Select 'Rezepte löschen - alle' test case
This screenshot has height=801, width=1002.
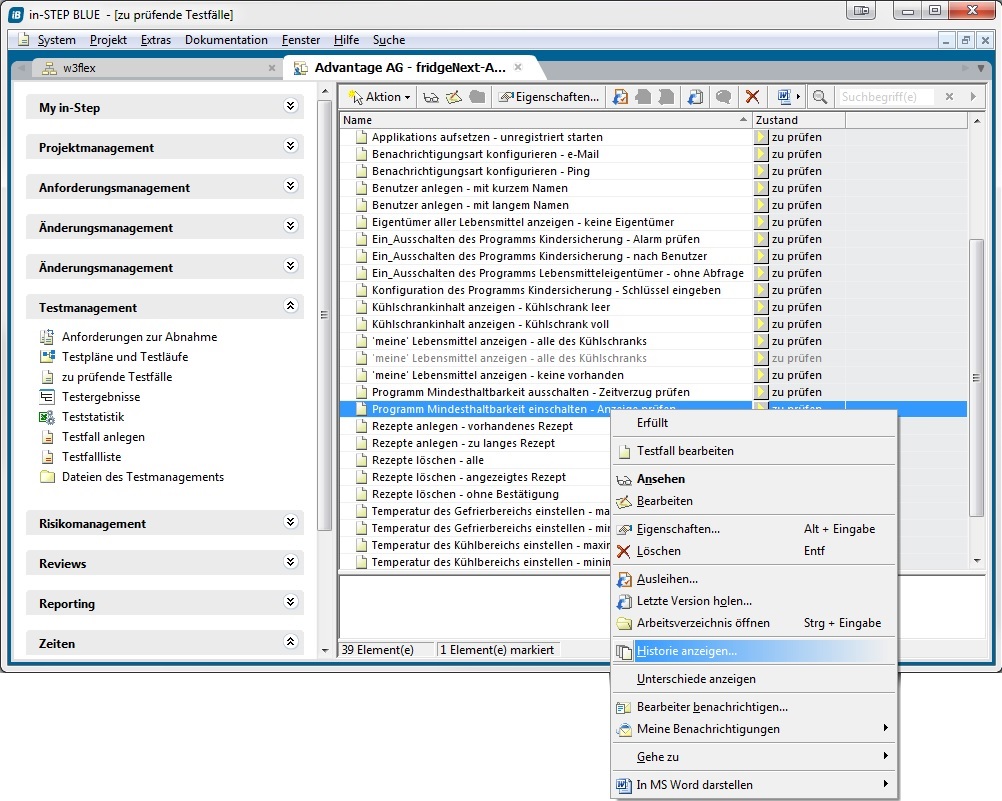[427, 460]
